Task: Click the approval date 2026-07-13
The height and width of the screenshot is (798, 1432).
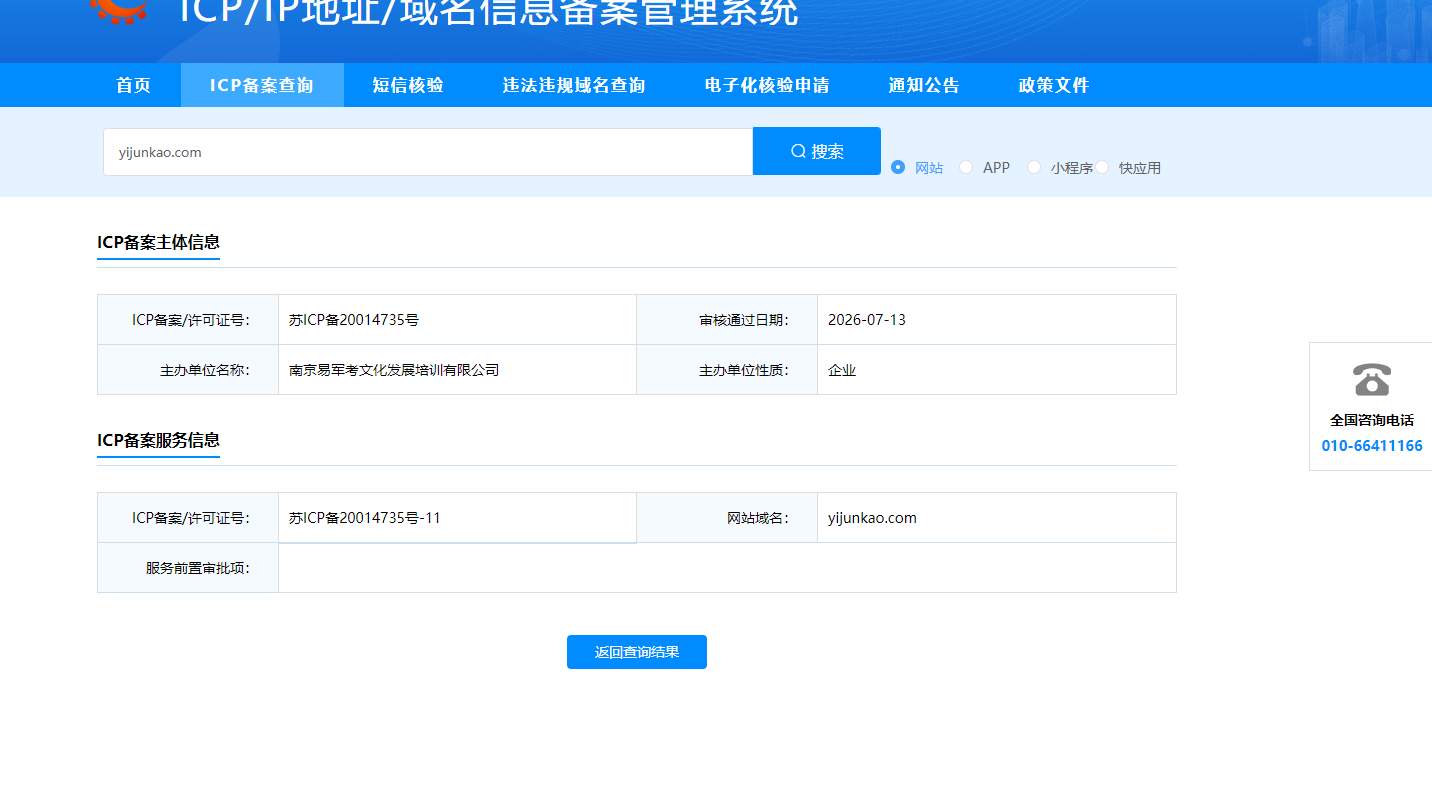Action: coord(867,320)
